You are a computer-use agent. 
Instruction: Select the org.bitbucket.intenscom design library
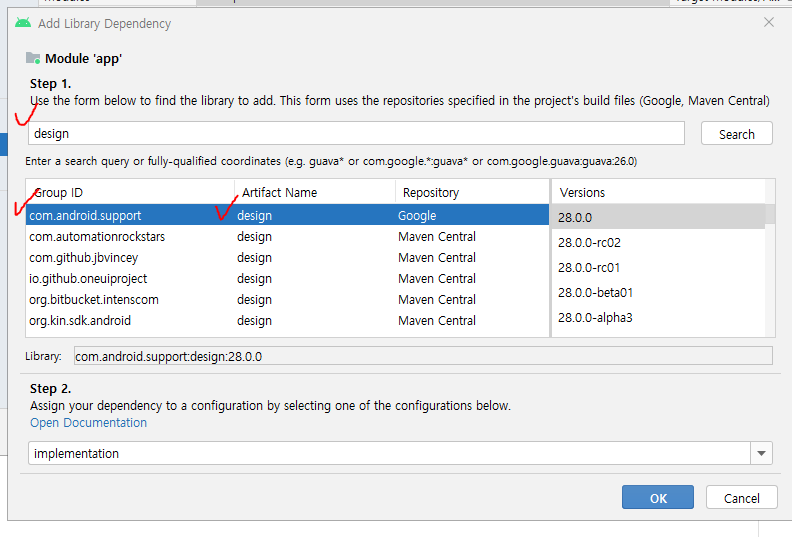[287, 300]
